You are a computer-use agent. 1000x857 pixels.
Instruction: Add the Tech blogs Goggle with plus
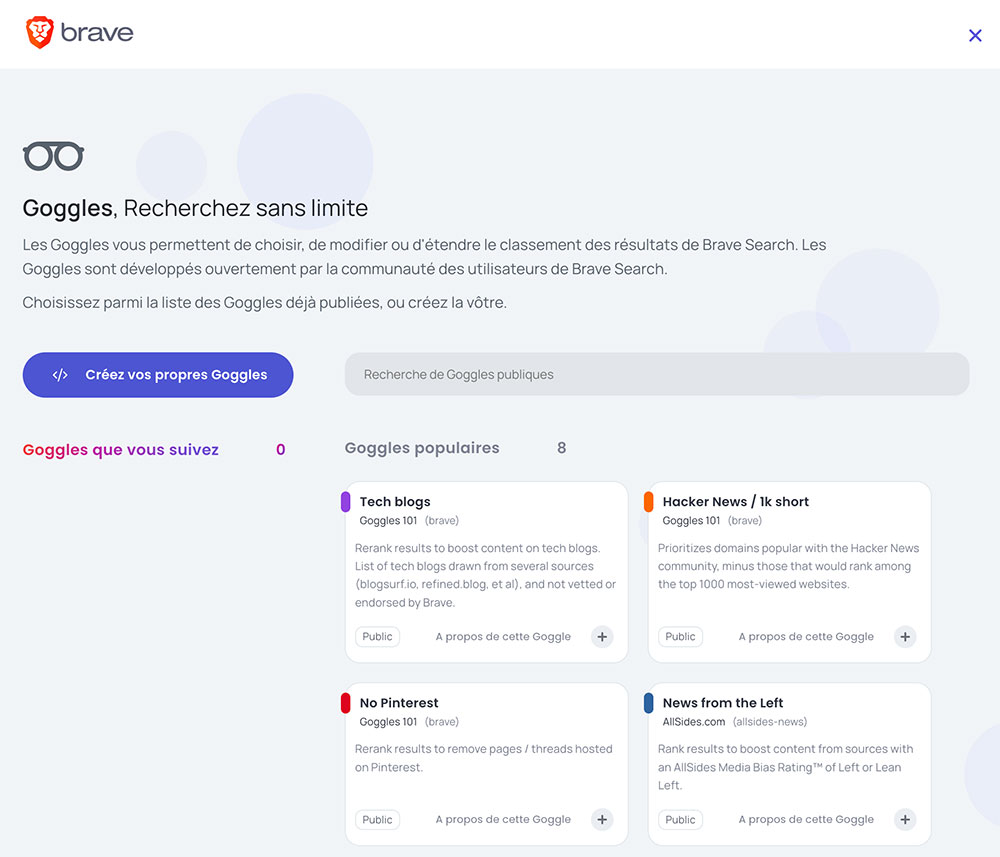click(x=602, y=636)
